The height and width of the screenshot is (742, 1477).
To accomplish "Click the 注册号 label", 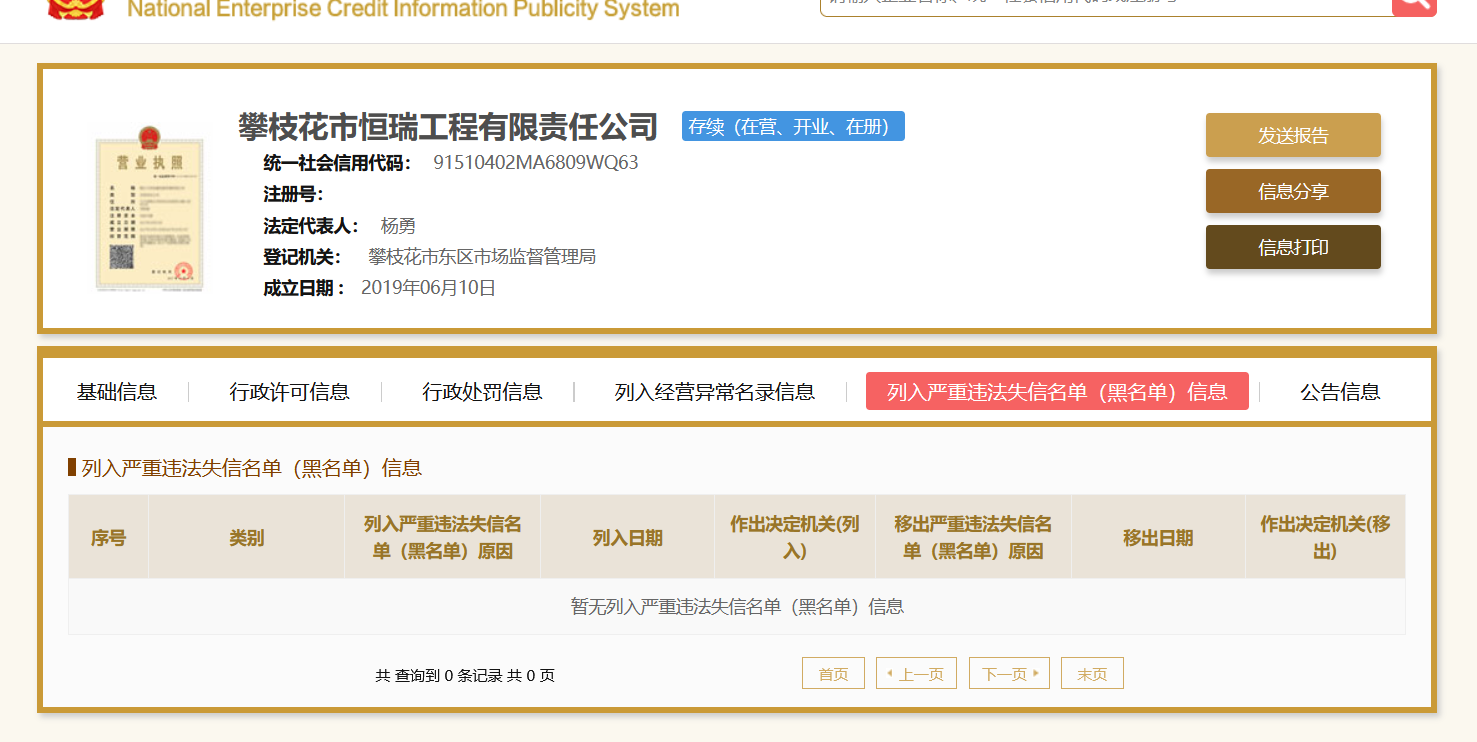I will point(293,194).
